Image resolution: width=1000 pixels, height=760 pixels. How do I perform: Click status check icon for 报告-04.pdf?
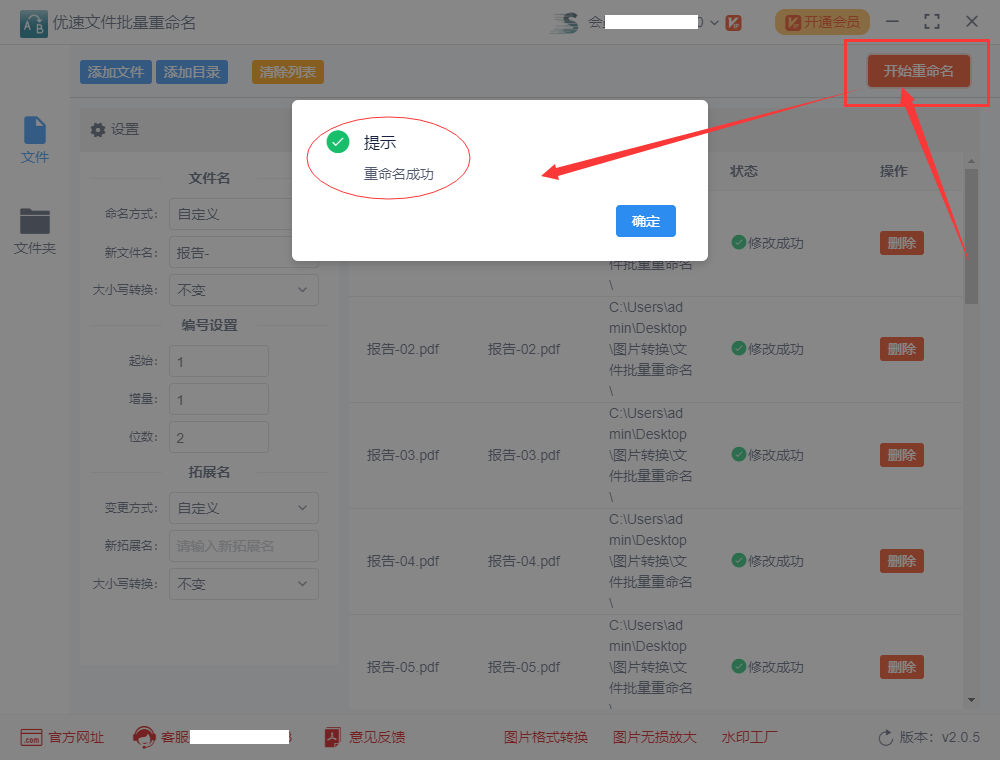point(739,560)
